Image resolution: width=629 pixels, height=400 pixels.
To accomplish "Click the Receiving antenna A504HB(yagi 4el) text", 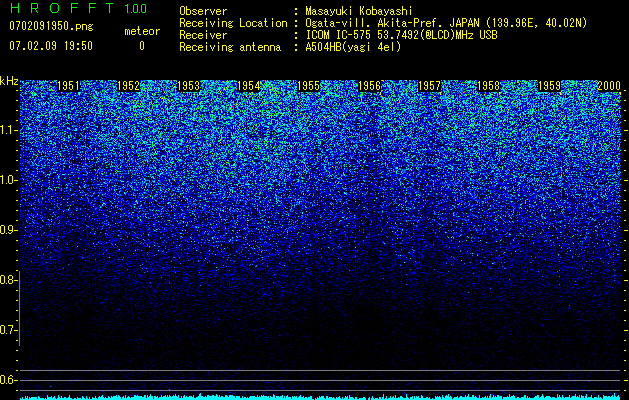I will pyautogui.click(x=353, y=47).
